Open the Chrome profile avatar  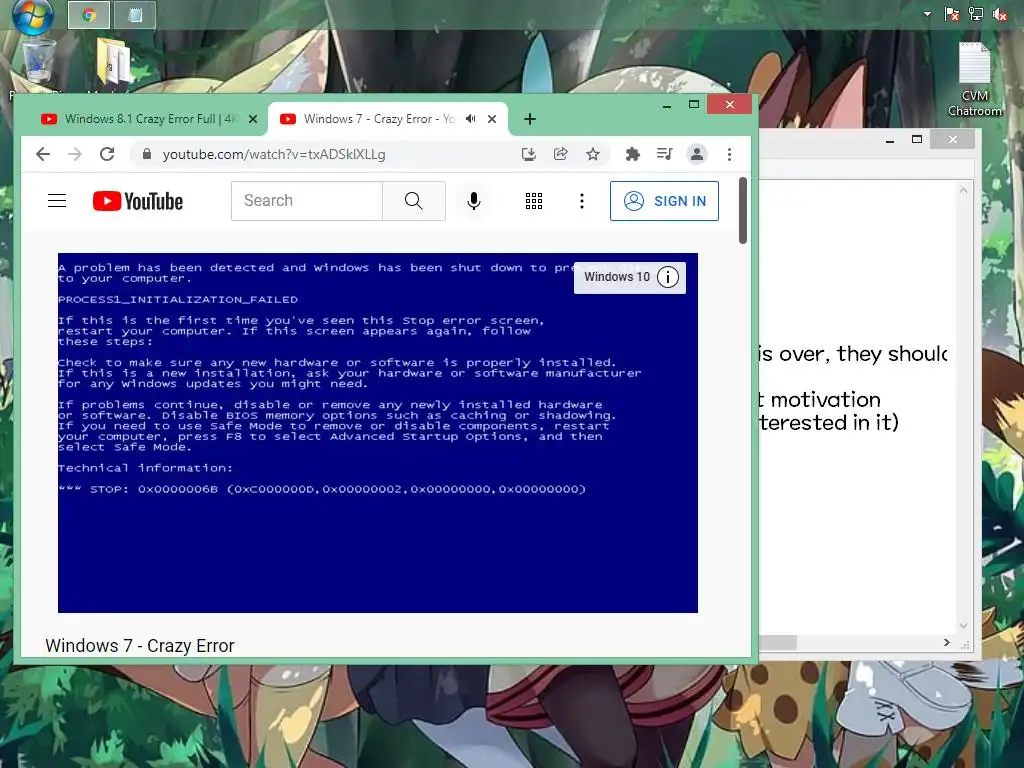coord(697,154)
